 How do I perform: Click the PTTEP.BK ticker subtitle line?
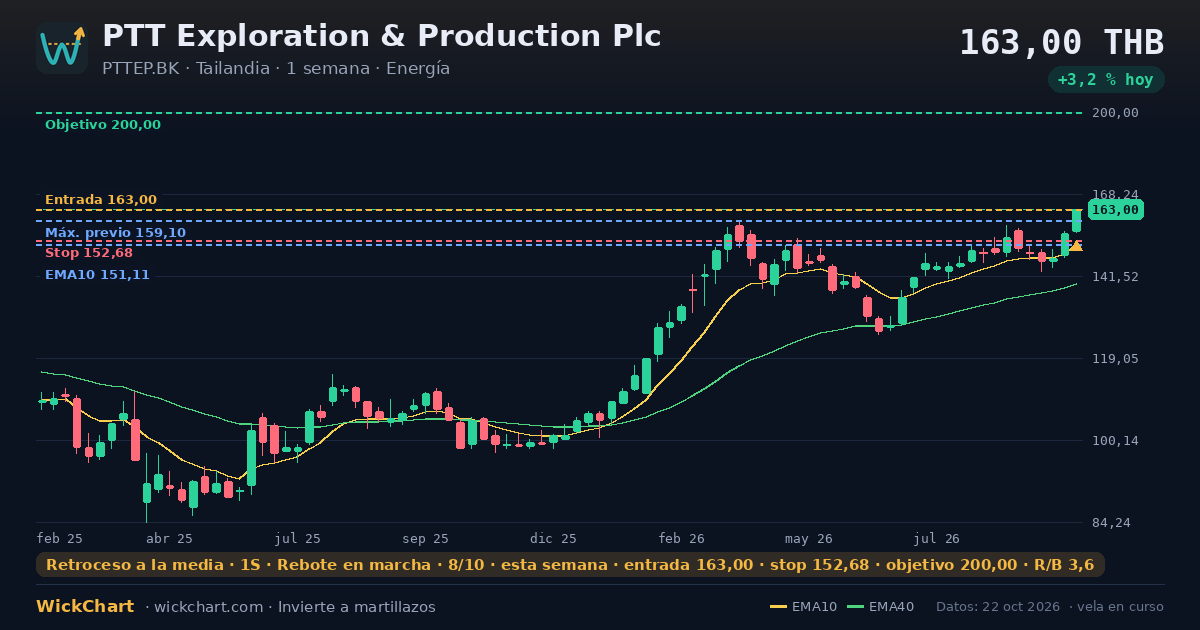pyautogui.click(x=276, y=69)
